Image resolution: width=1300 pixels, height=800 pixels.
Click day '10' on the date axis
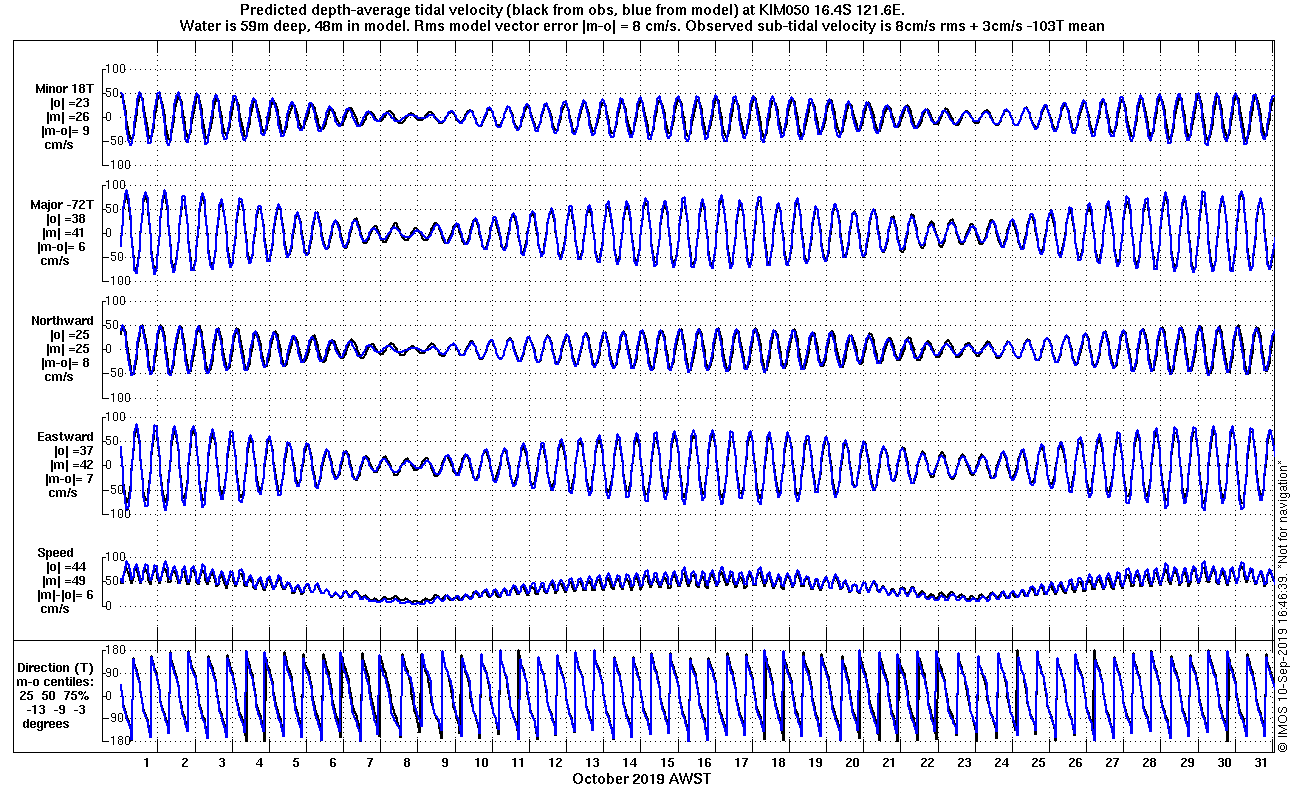pyautogui.click(x=481, y=763)
